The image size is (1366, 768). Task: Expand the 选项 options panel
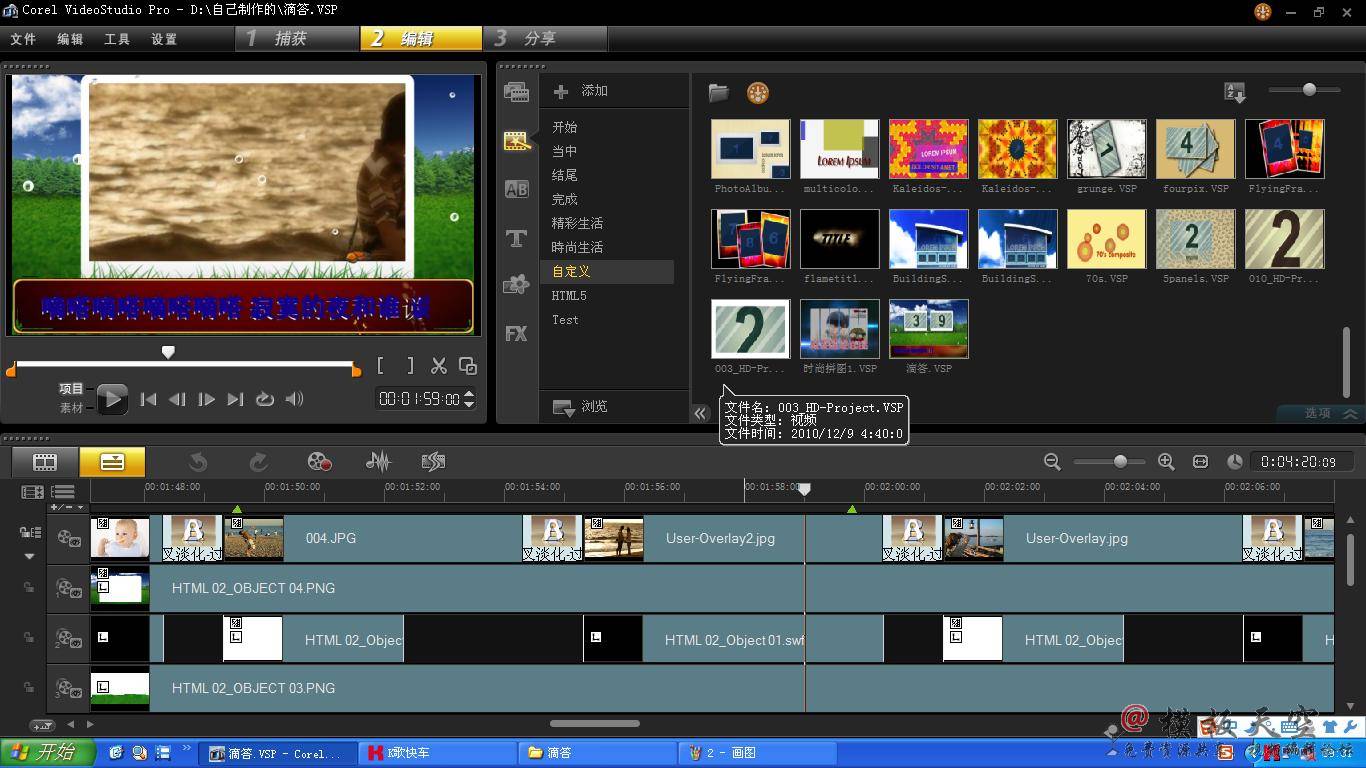click(1320, 413)
